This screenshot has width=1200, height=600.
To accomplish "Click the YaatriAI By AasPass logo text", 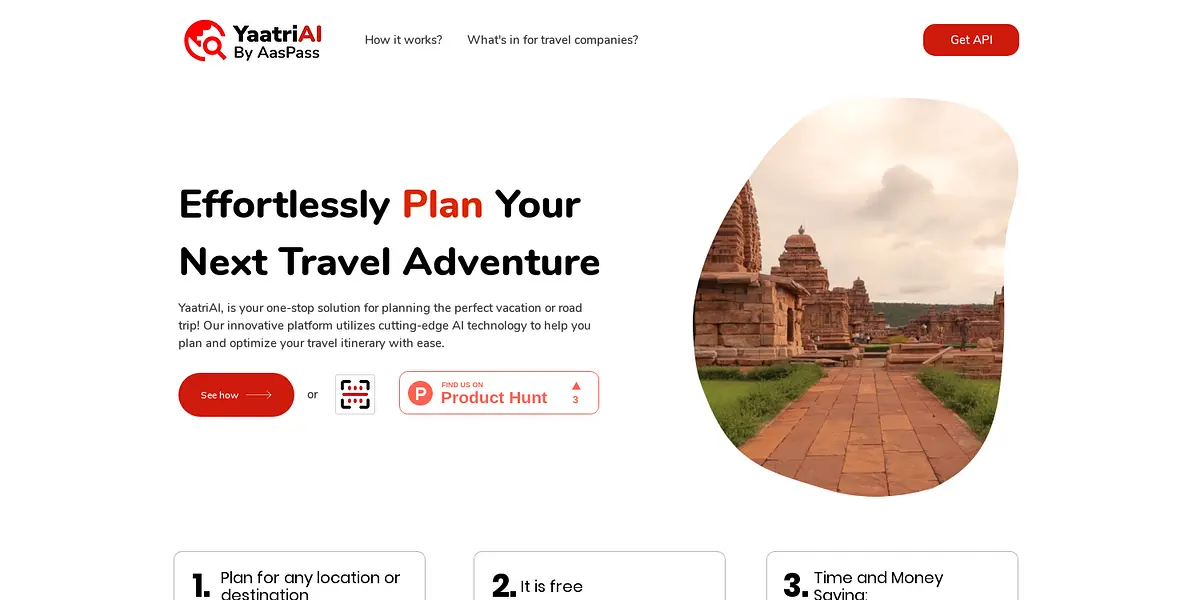I will click(277, 42).
